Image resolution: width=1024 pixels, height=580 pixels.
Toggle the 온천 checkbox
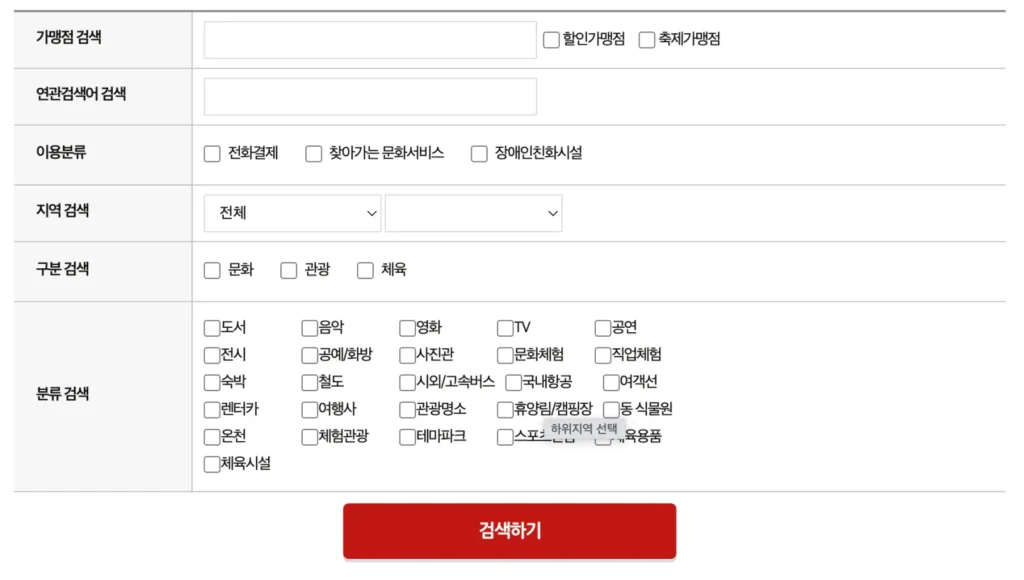click(212, 437)
